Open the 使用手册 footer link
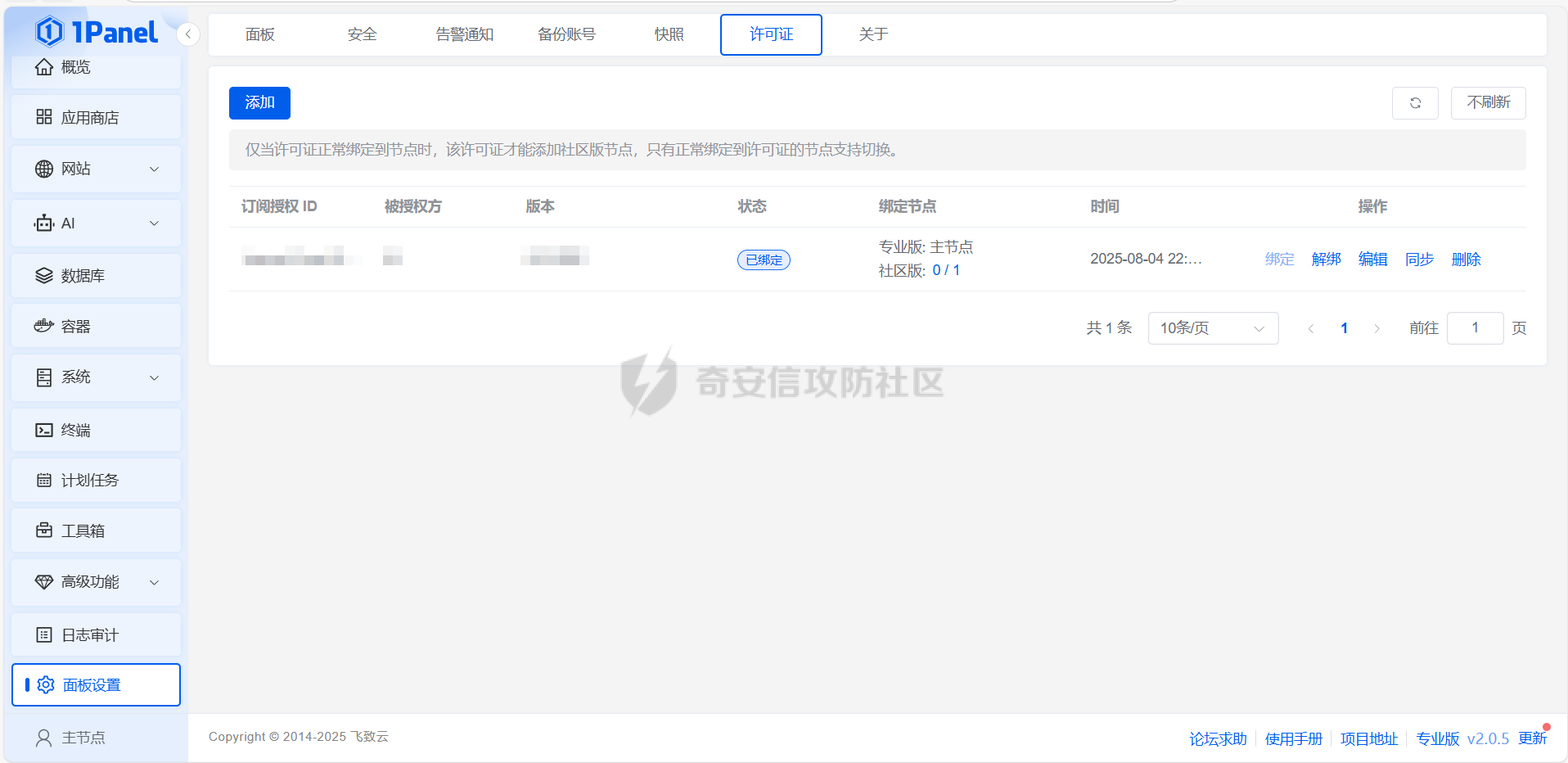Screen dimensions: 1568x763 coord(1293,739)
